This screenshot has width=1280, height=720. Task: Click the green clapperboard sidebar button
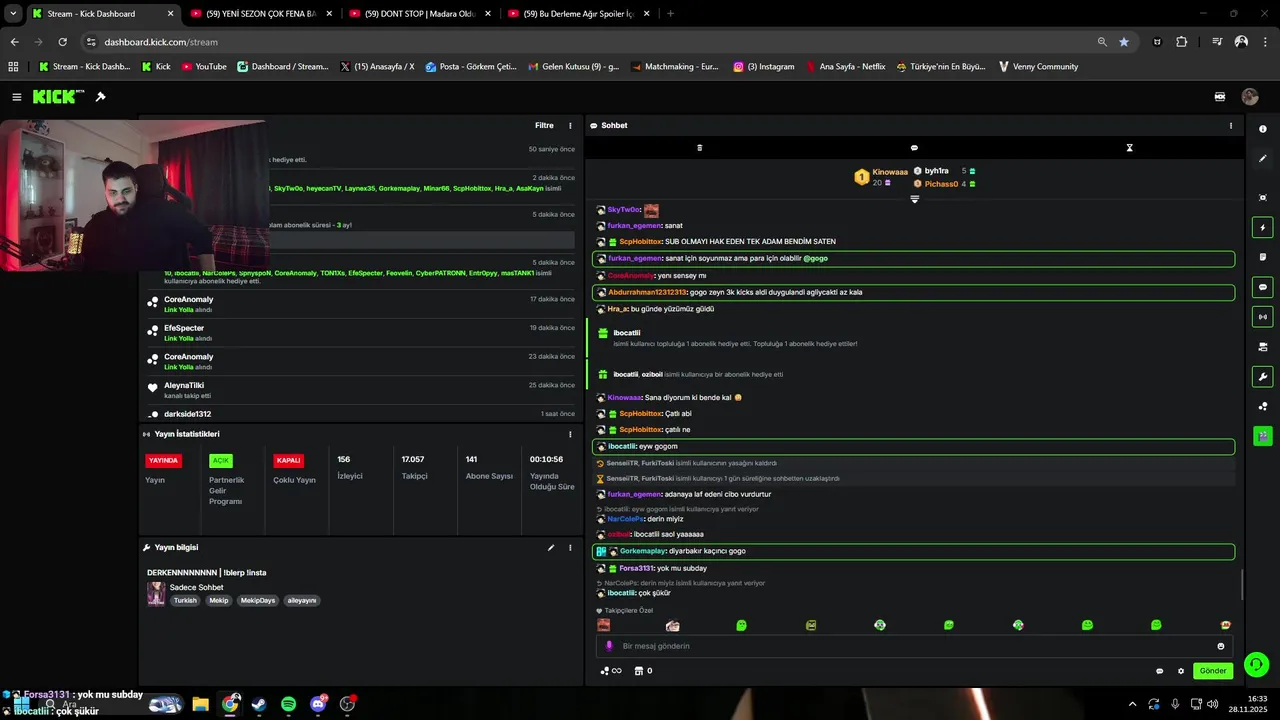[x=1263, y=436]
